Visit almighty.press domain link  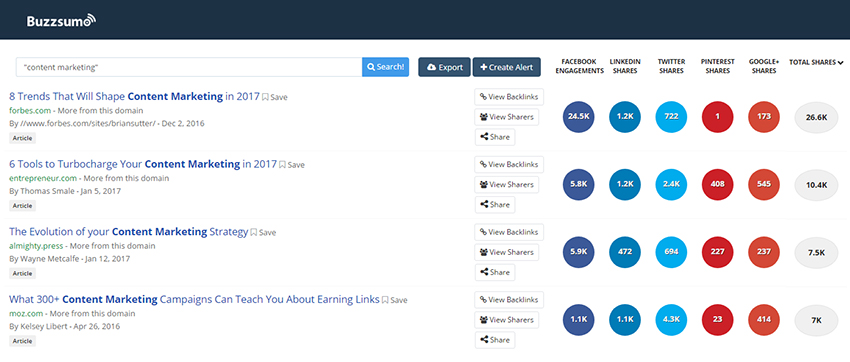pyautogui.click(x=36, y=245)
